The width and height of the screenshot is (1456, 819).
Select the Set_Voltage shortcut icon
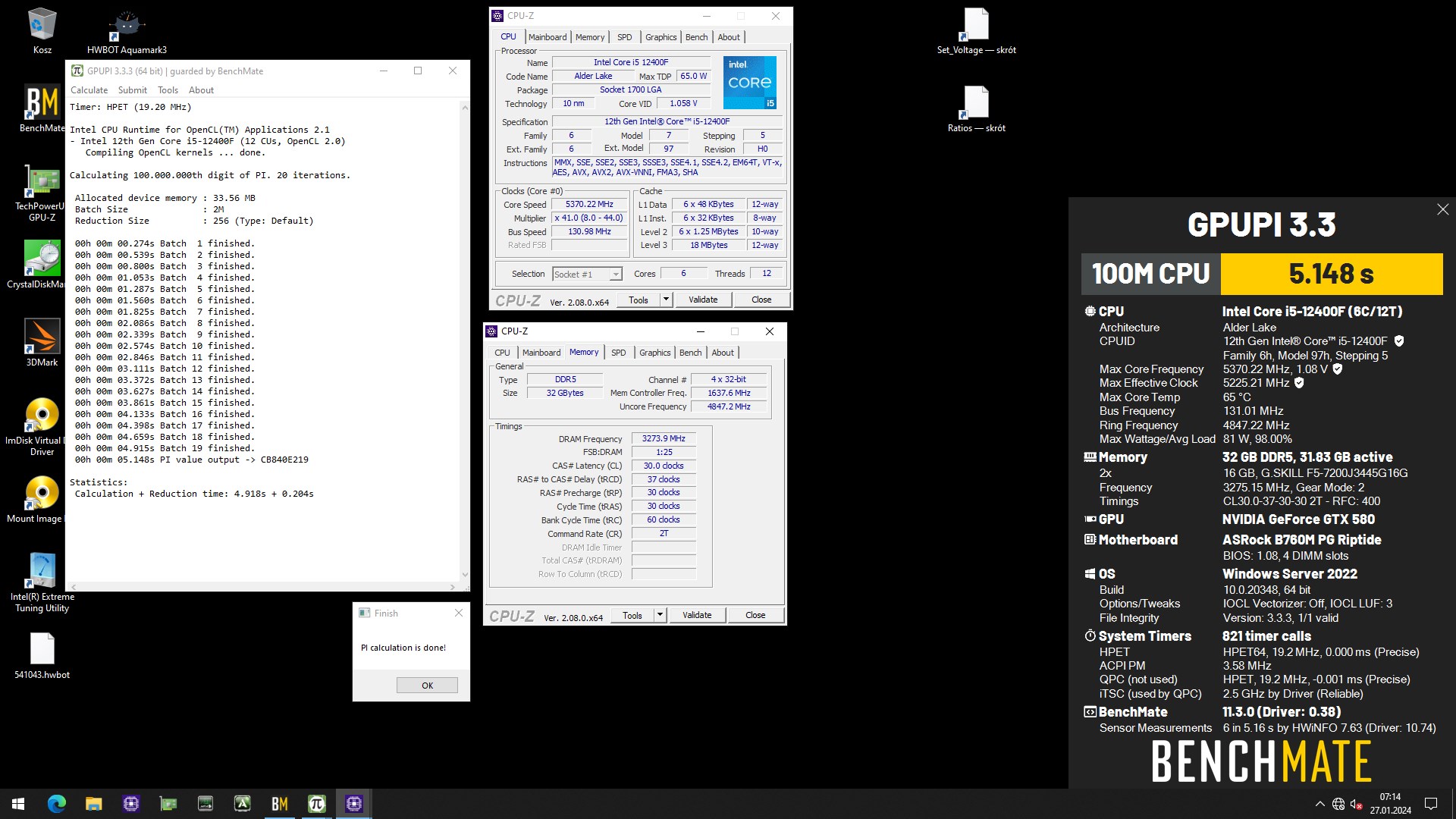click(x=976, y=30)
